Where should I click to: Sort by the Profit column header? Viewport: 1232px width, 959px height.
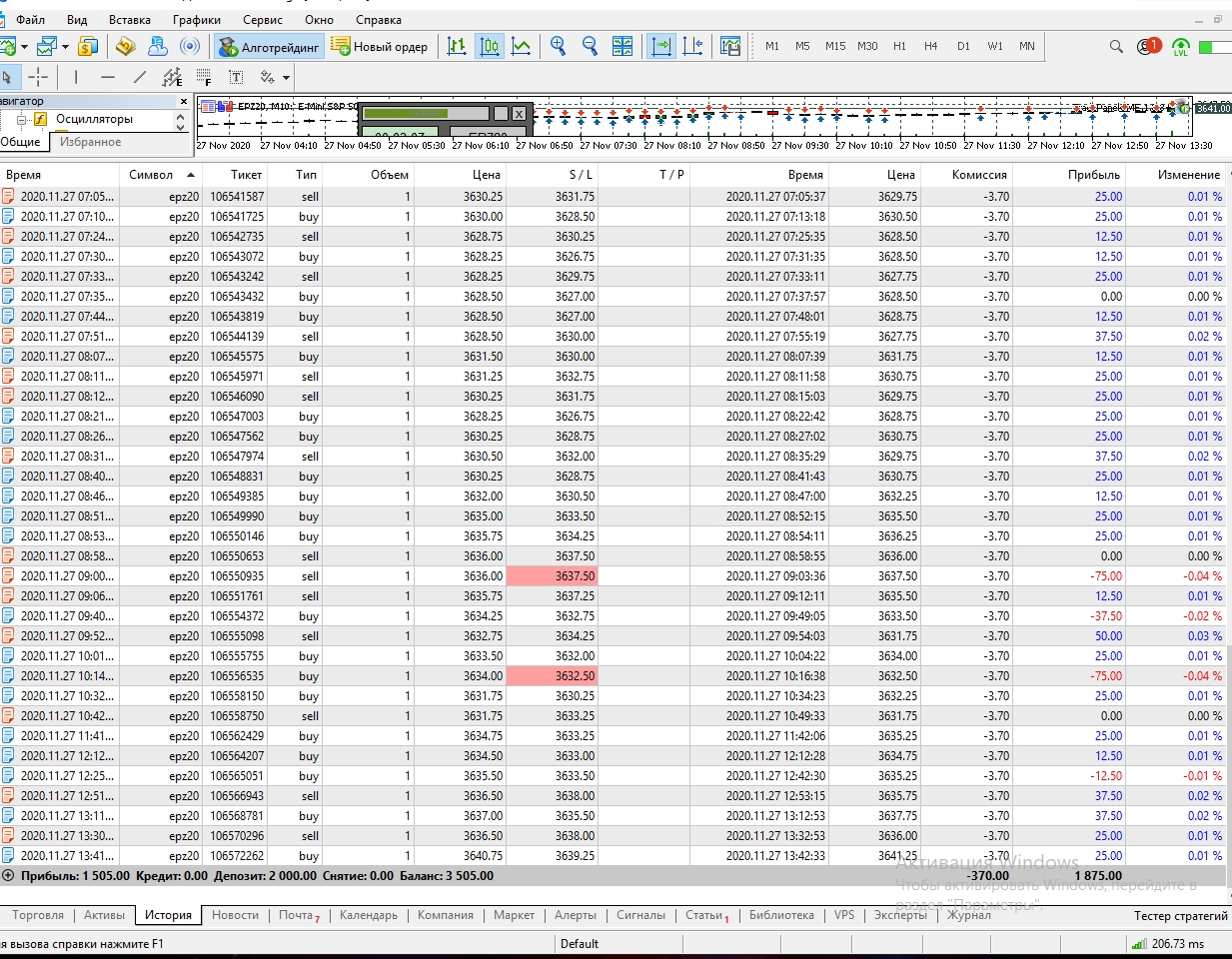(x=1093, y=174)
